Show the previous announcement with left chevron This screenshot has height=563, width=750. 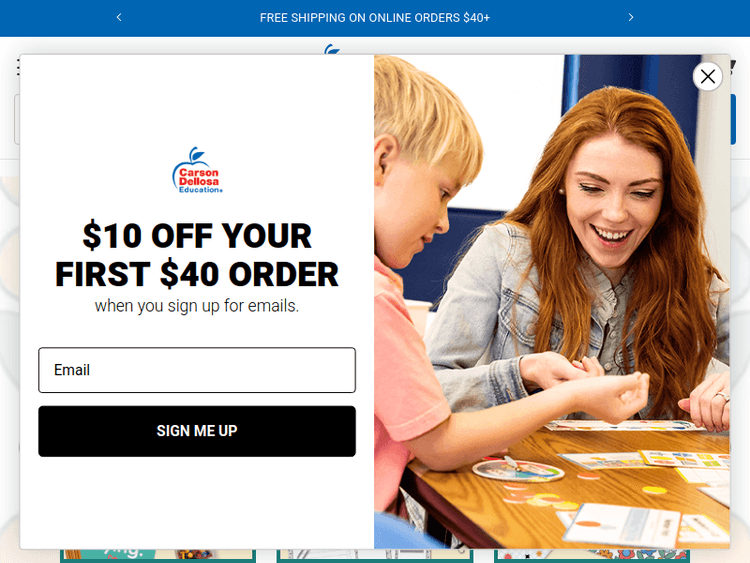click(x=119, y=17)
